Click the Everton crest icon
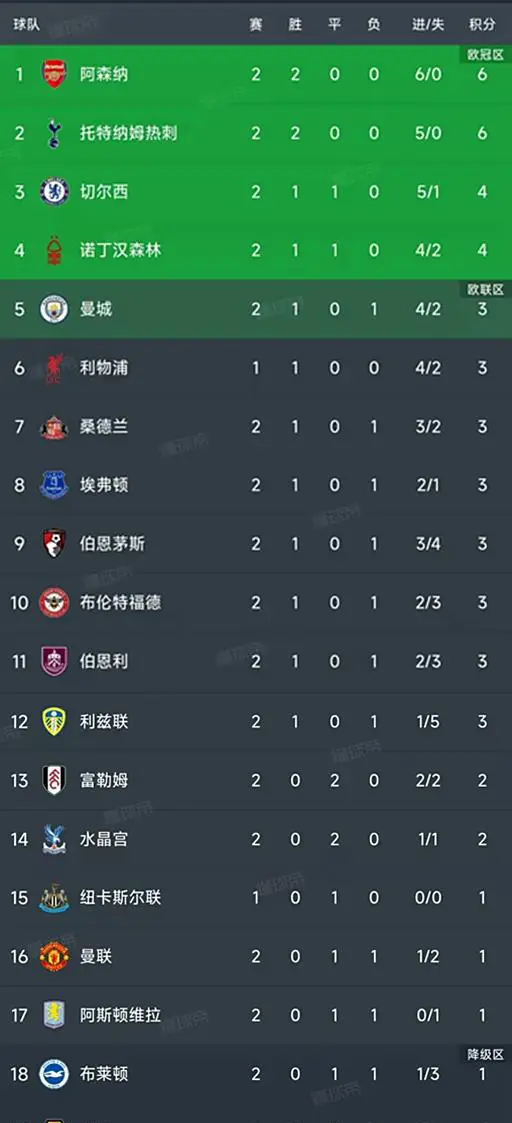The height and width of the screenshot is (1123, 512). 54,485
